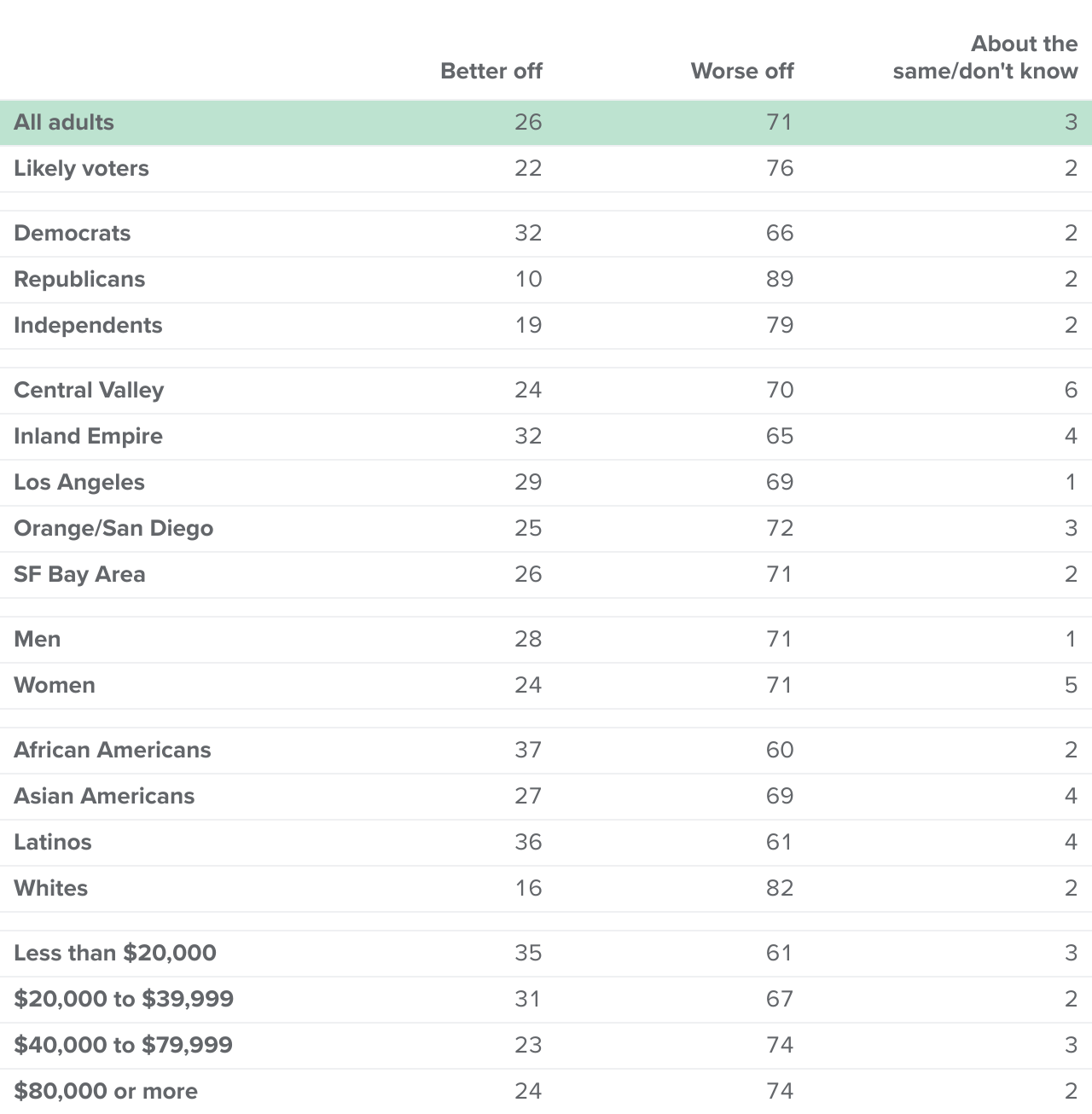Image resolution: width=1092 pixels, height=1114 pixels.
Task: Click the 'Likely voters' row label
Action: (x=81, y=168)
